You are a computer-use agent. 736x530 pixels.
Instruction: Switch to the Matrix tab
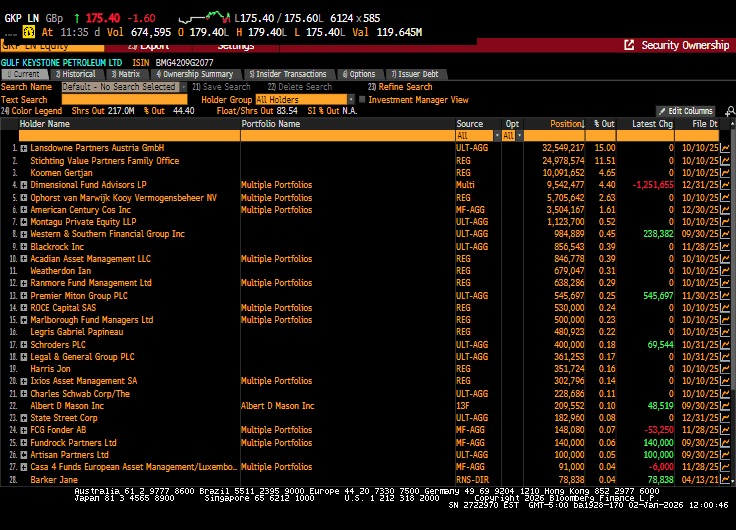(x=126, y=74)
